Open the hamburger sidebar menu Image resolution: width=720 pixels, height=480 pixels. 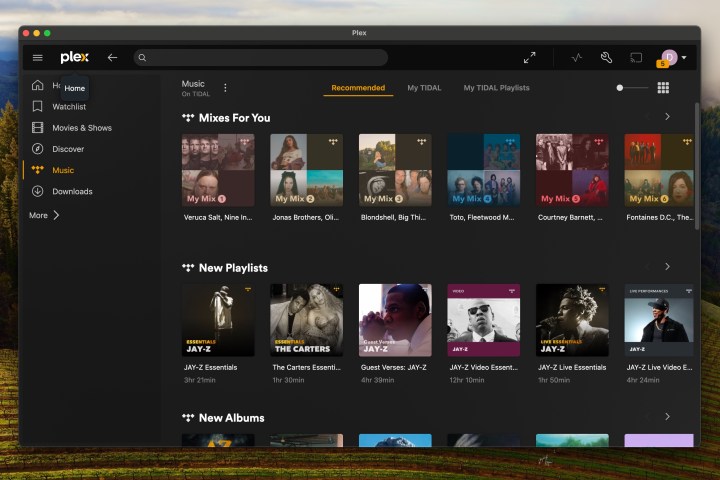pos(38,57)
